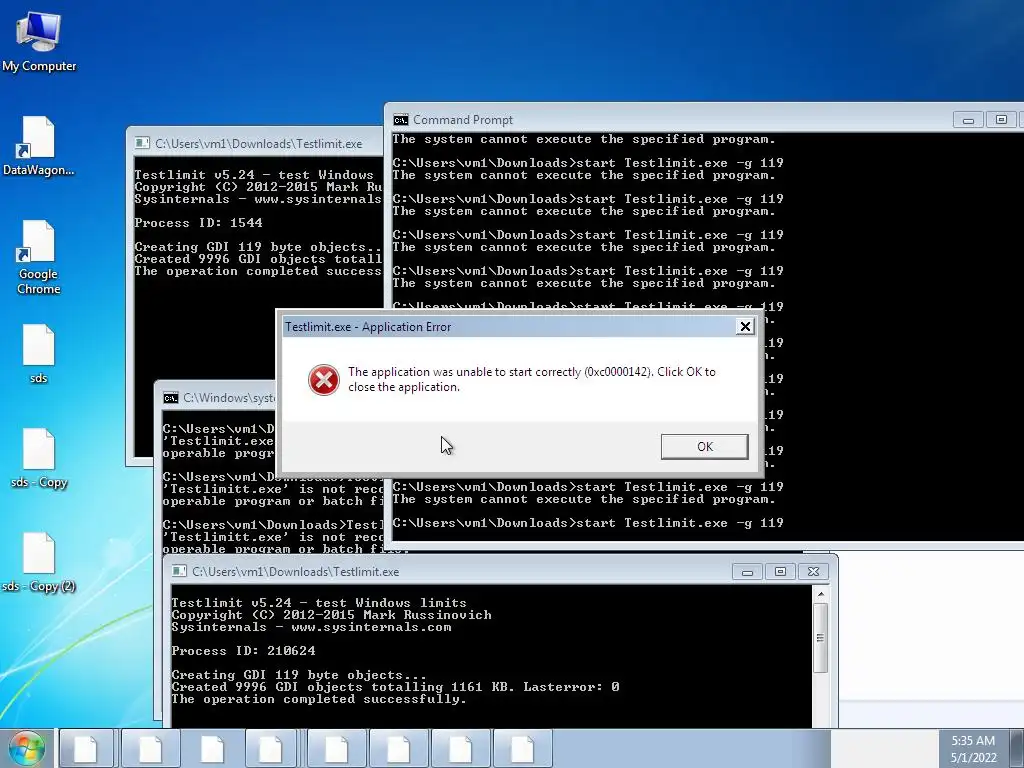Click 'Process ID: 1544' text in console

coord(199,223)
